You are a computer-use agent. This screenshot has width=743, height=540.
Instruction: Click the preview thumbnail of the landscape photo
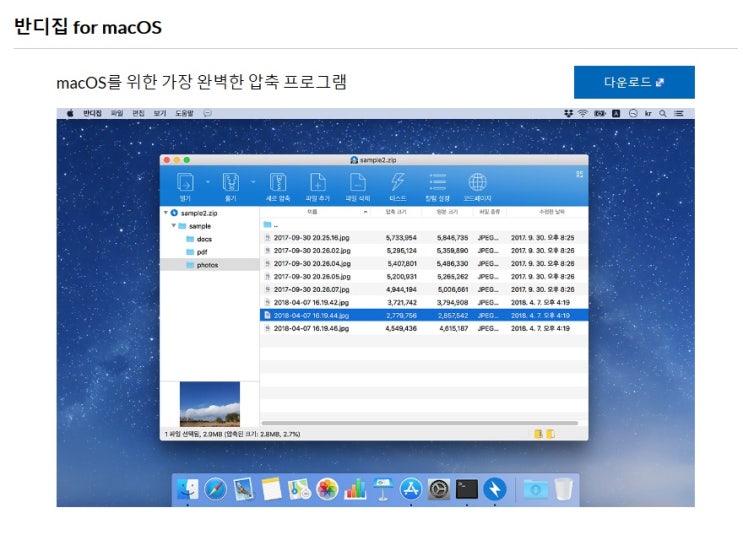210,404
